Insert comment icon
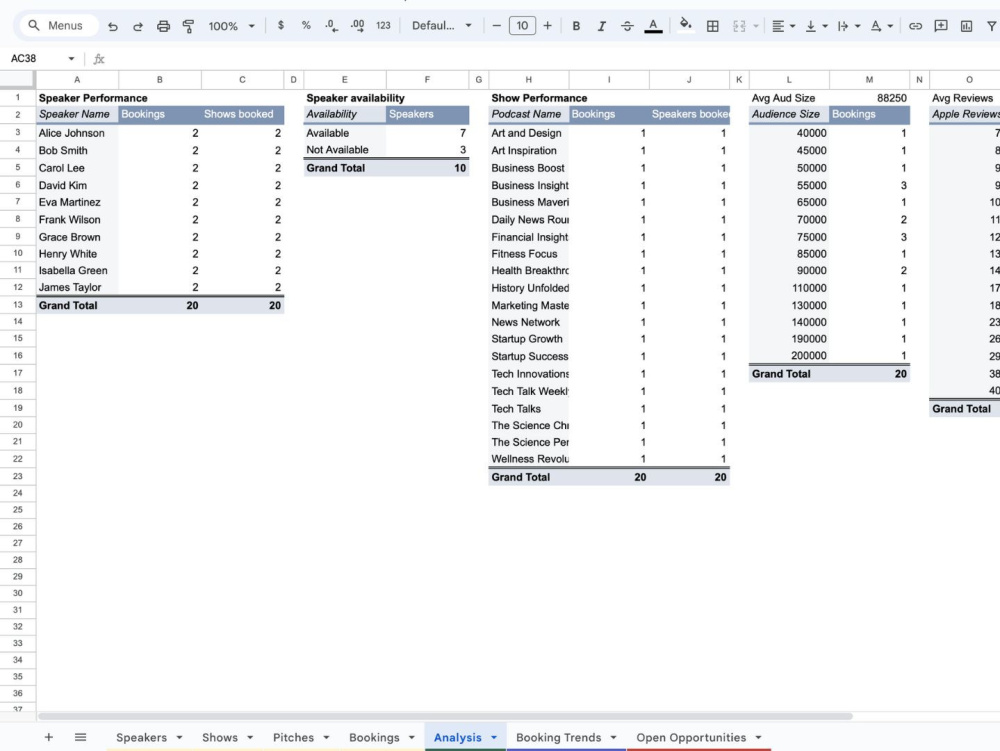 (x=941, y=26)
